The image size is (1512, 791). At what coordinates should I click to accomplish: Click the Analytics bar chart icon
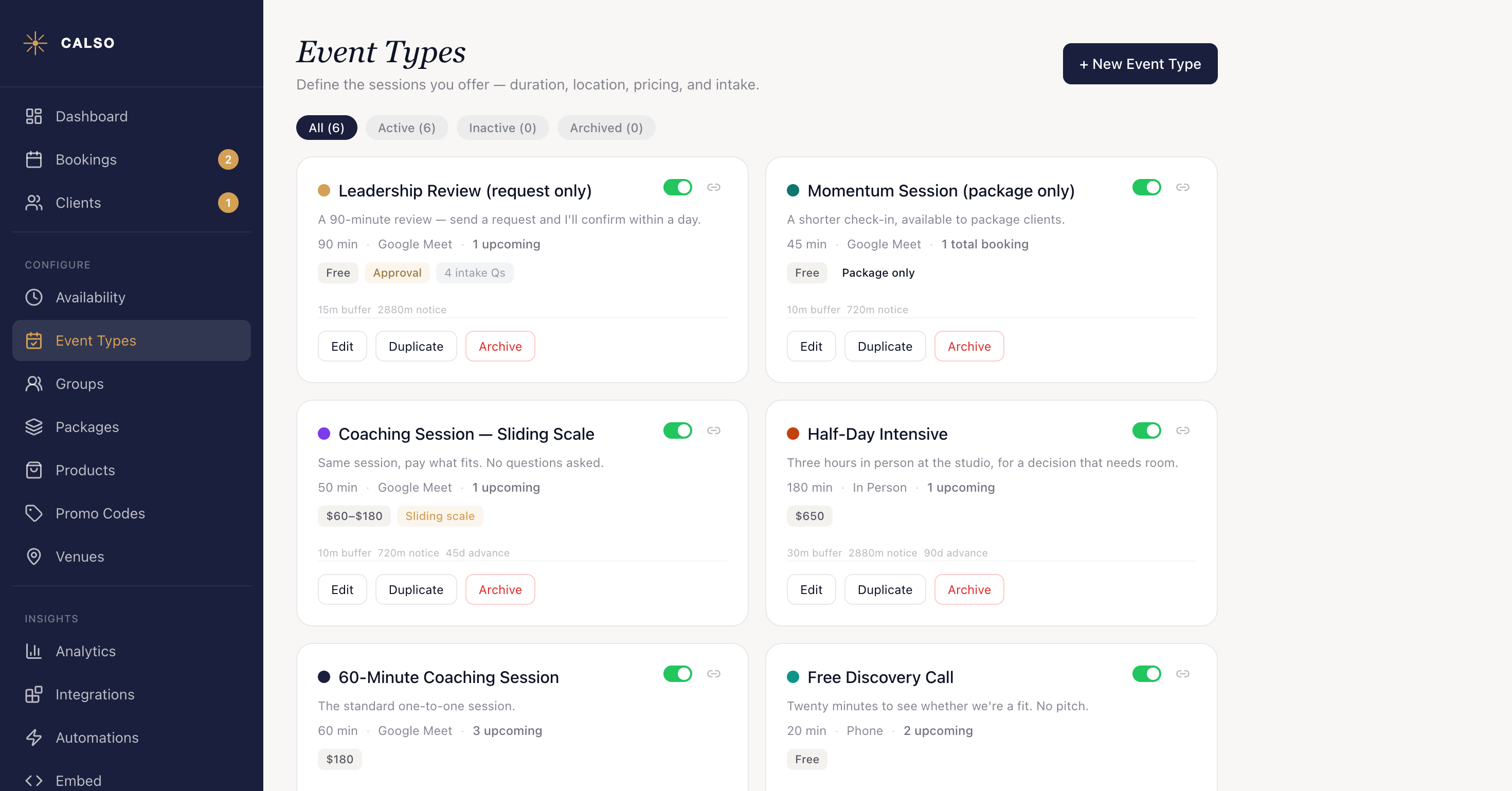click(x=34, y=651)
